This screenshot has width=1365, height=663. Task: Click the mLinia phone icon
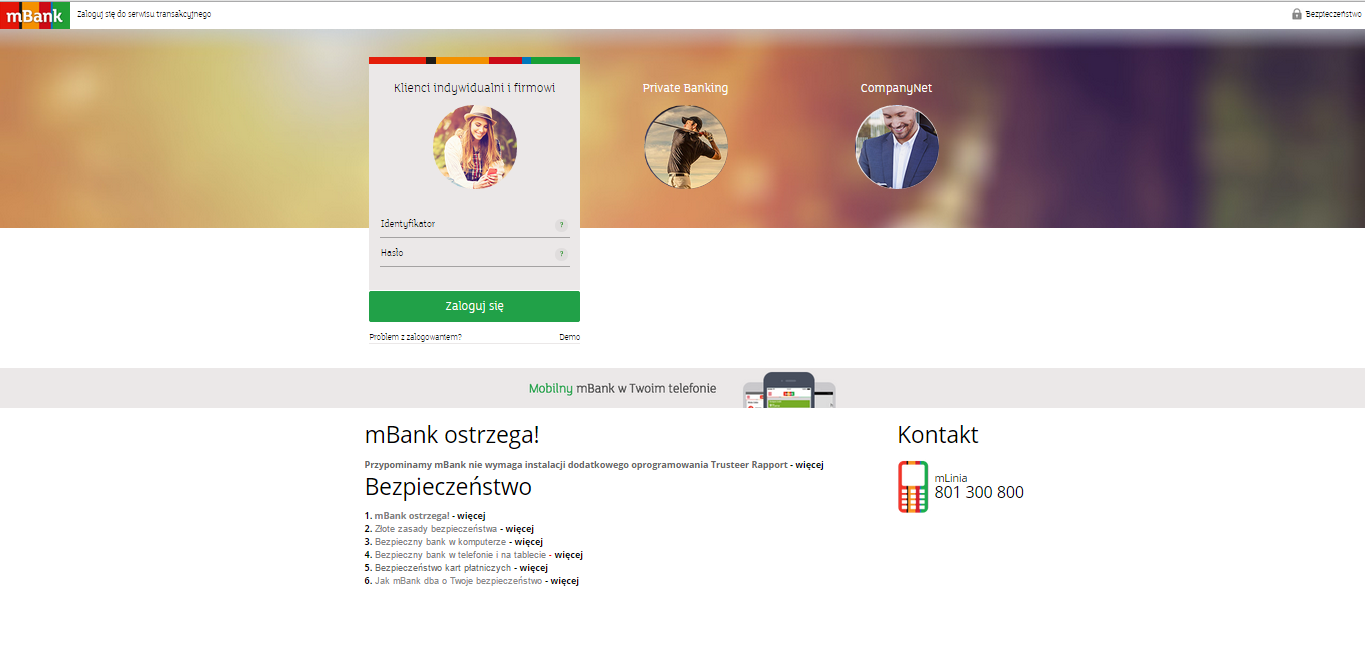click(x=913, y=487)
